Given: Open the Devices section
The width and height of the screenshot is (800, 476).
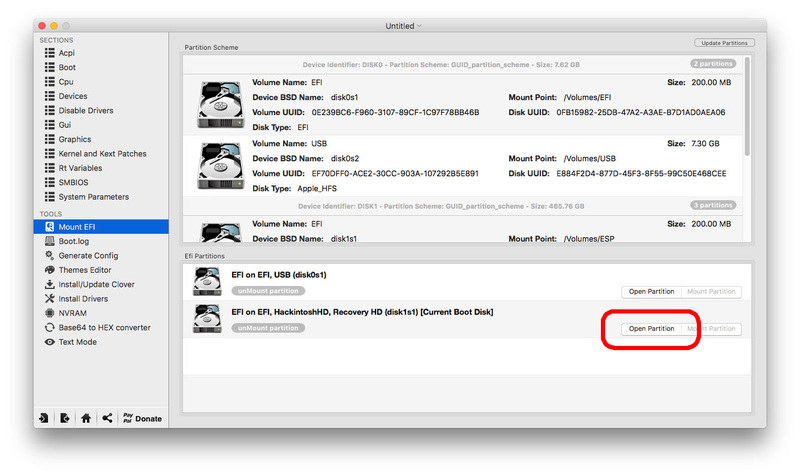Looking at the screenshot, I should pyautogui.click(x=72, y=96).
